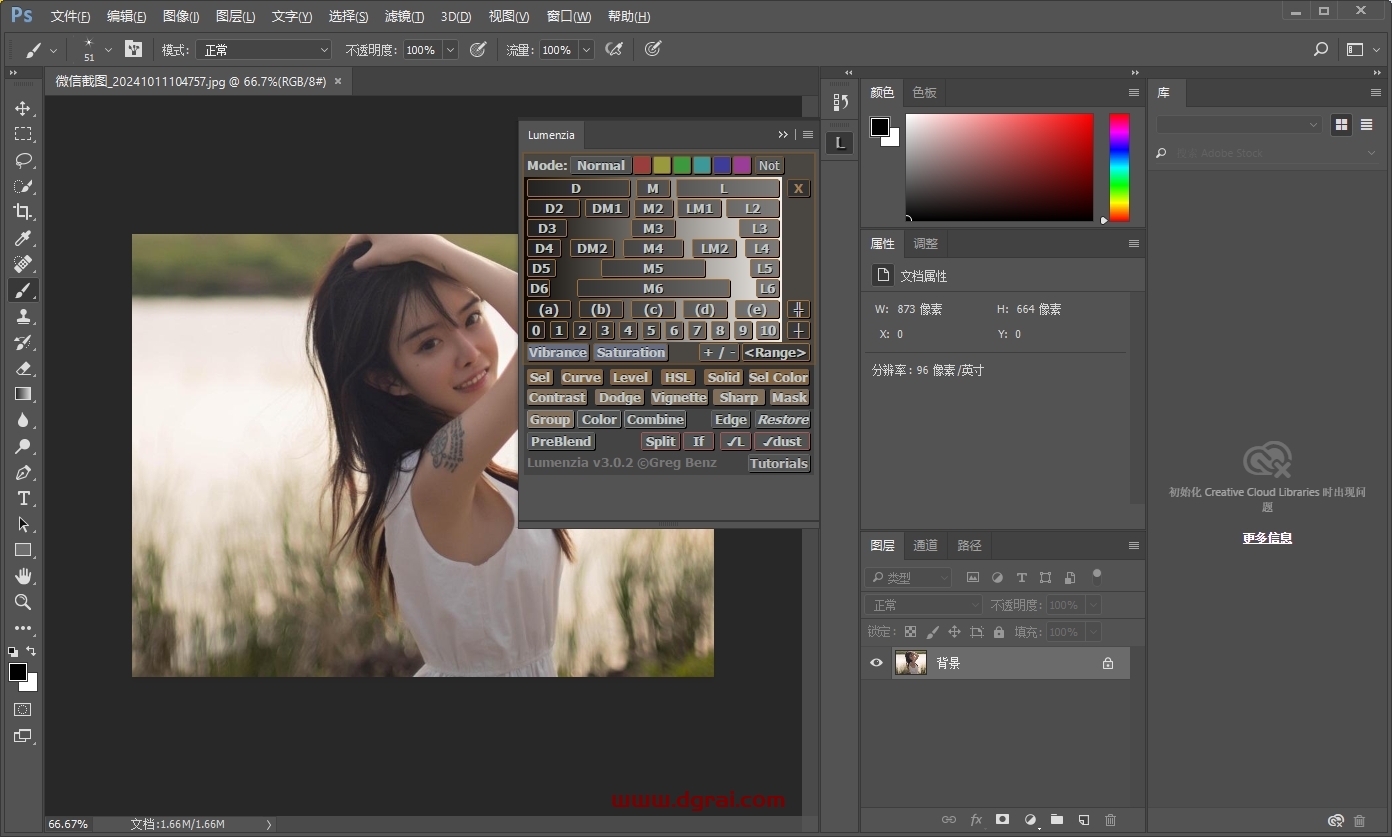Open the 图像(I) menu
This screenshot has width=1392, height=837.
click(181, 17)
